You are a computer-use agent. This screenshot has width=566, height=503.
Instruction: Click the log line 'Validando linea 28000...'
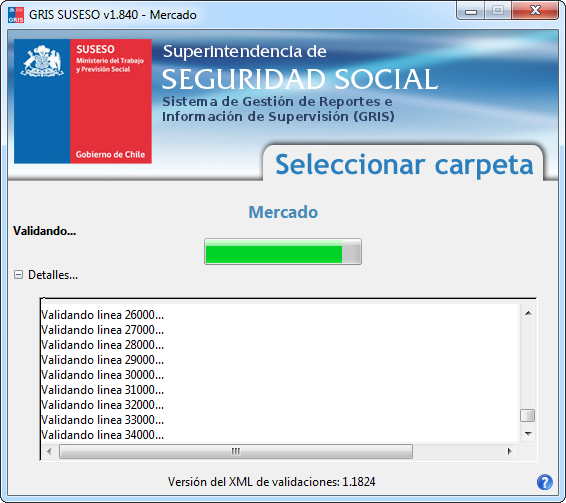point(103,345)
